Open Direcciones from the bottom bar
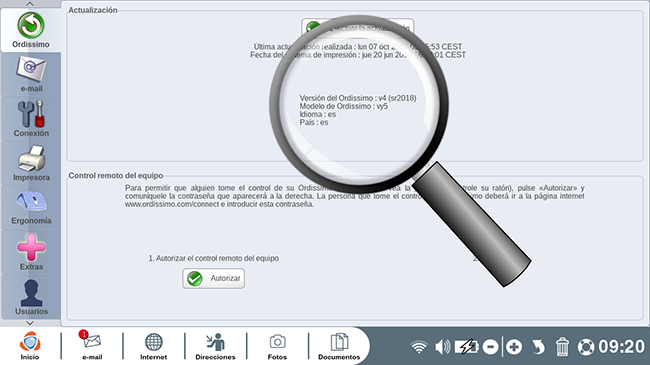This screenshot has height=365, width=650. point(215,346)
